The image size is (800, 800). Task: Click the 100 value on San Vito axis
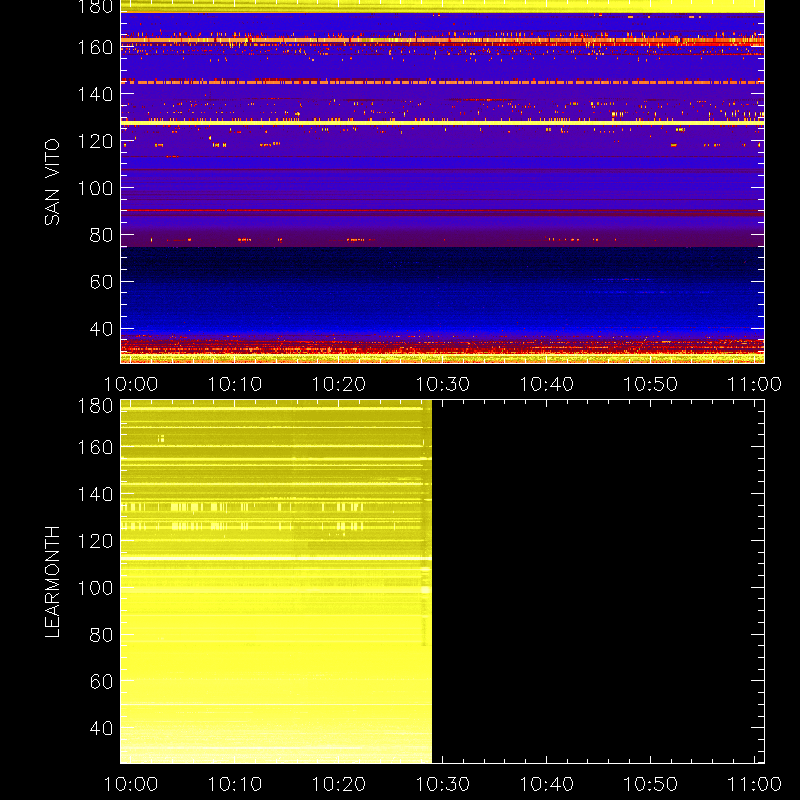(x=95, y=188)
